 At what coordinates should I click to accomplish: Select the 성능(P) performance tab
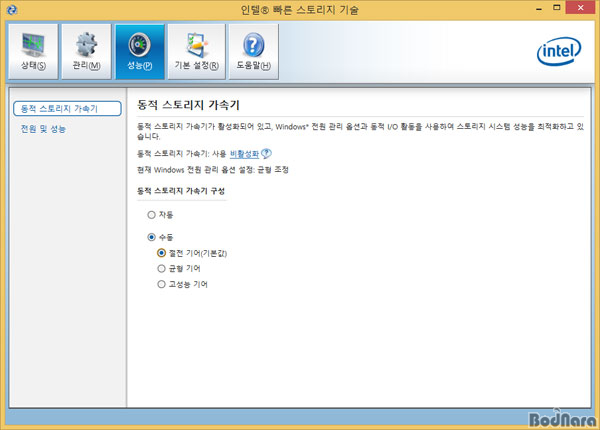point(140,52)
